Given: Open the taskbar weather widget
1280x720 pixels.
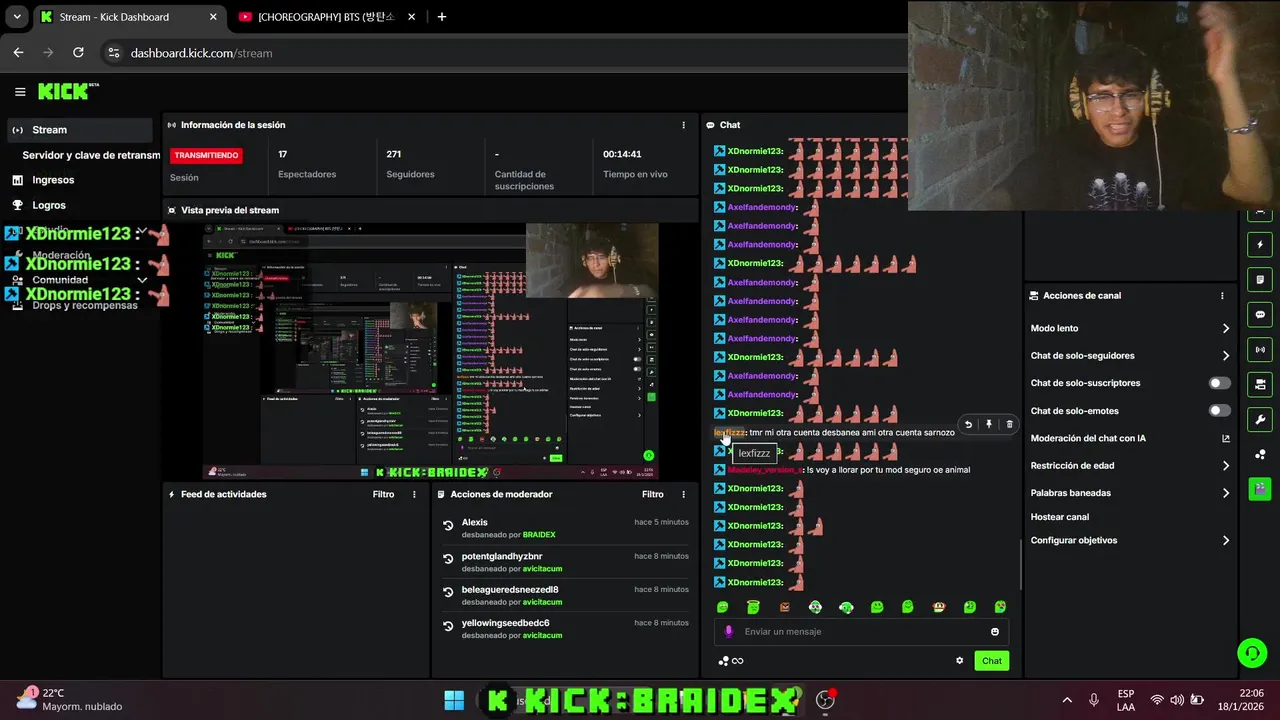Looking at the screenshot, I should tap(70, 699).
